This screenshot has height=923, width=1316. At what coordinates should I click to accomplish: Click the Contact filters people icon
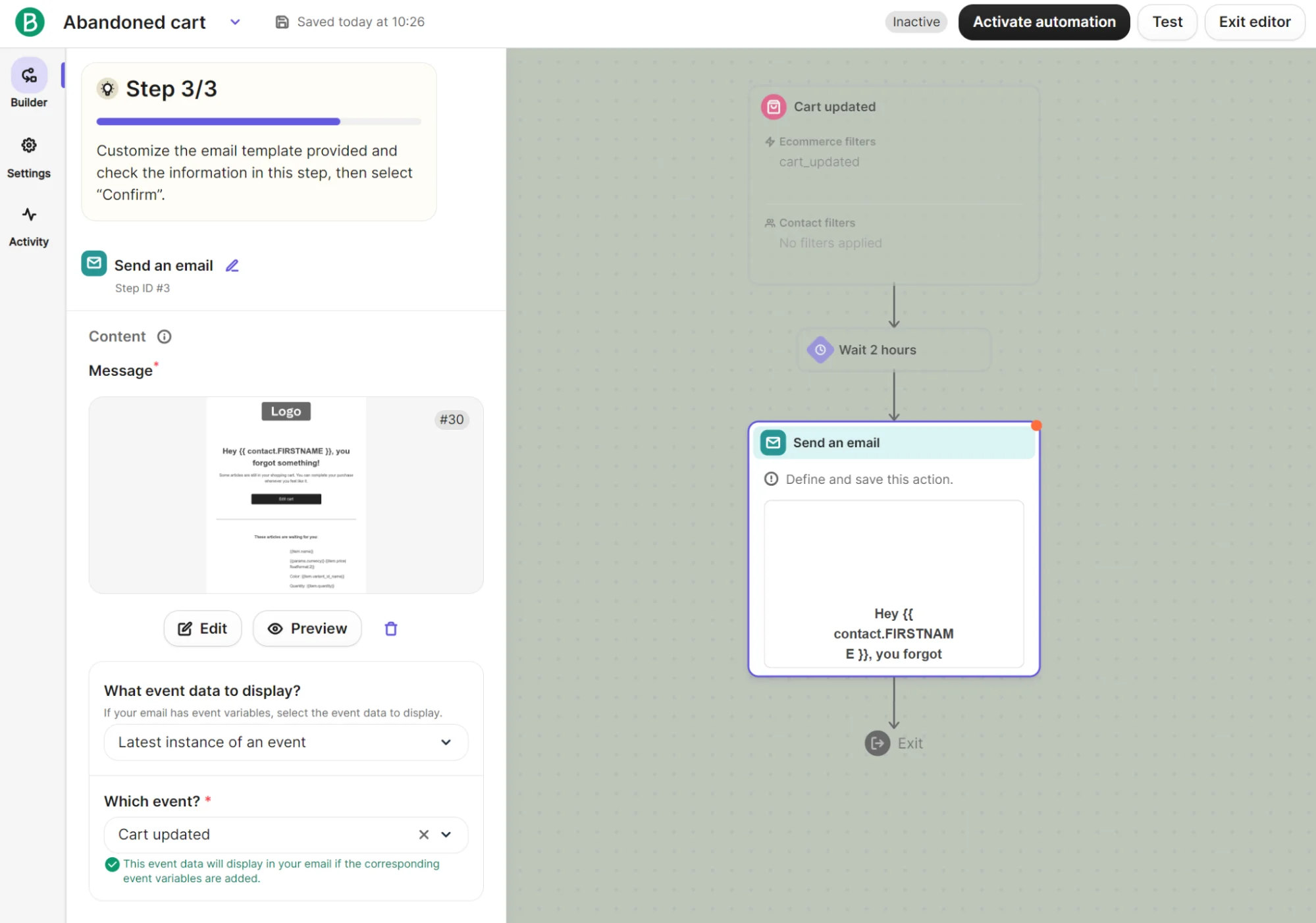coord(770,223)
